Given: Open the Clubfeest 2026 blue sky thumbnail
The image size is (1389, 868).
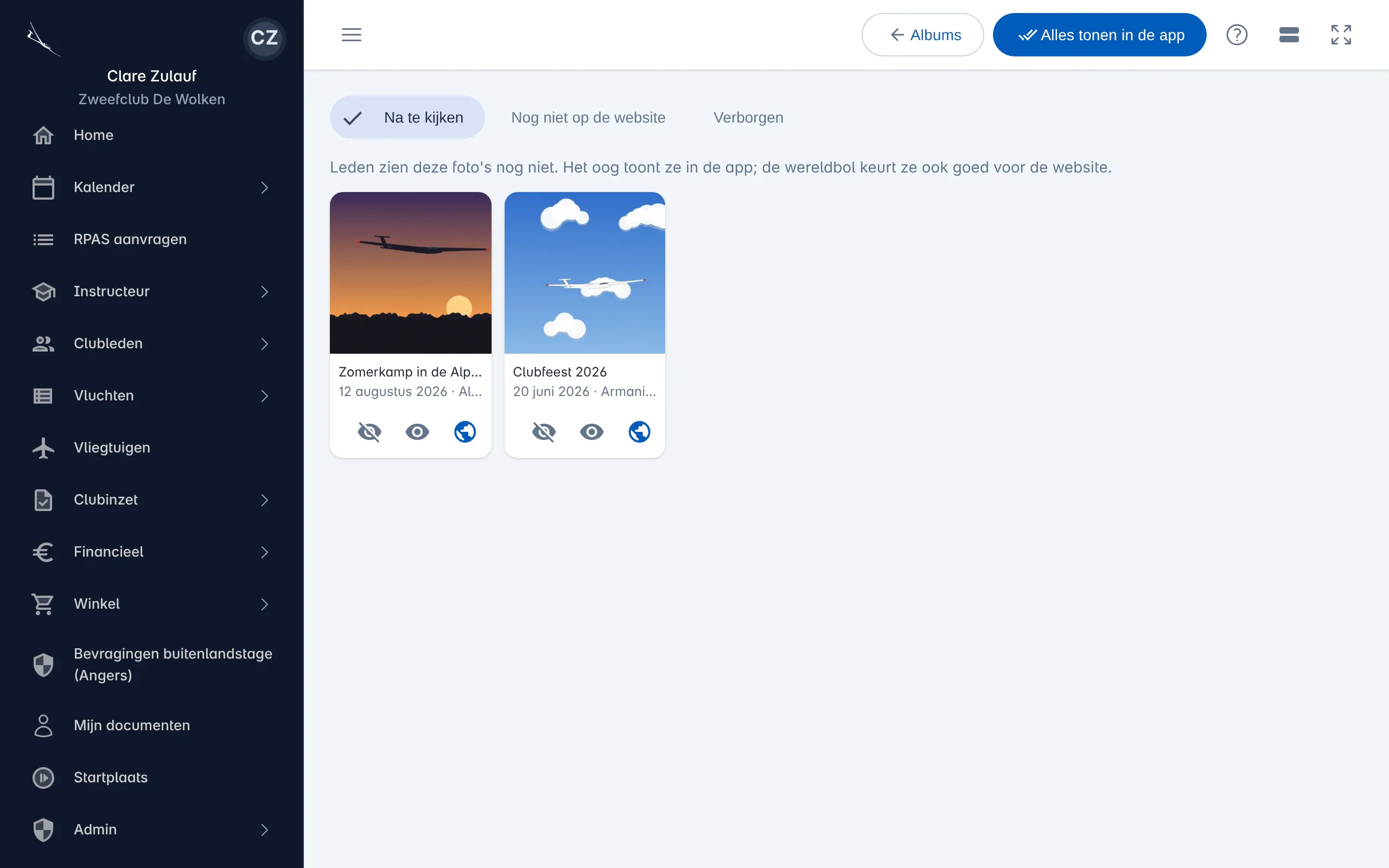Looking at the screenshot, I should (x=584, y=273).
